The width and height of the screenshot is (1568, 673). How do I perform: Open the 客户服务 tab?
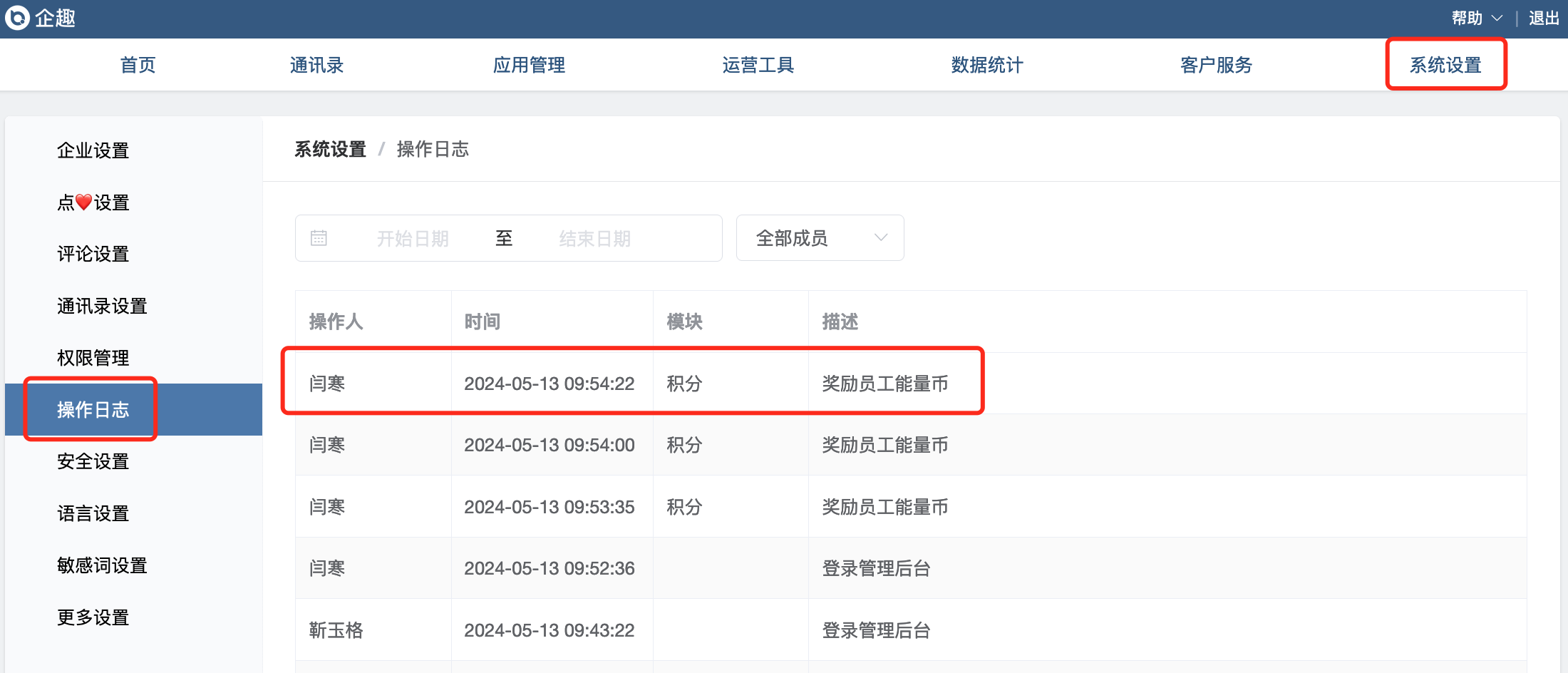click(1216, 65)
